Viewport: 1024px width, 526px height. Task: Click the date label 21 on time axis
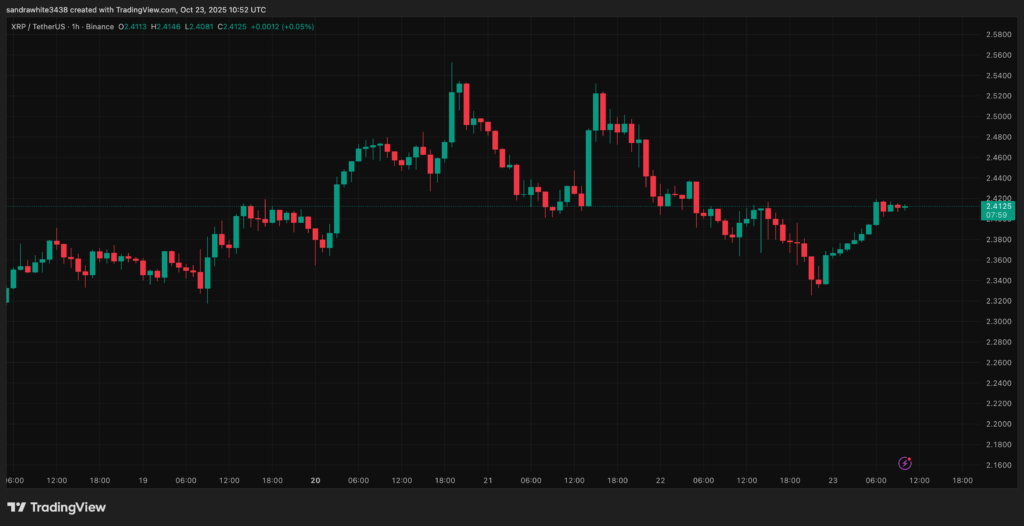[488, 480]
